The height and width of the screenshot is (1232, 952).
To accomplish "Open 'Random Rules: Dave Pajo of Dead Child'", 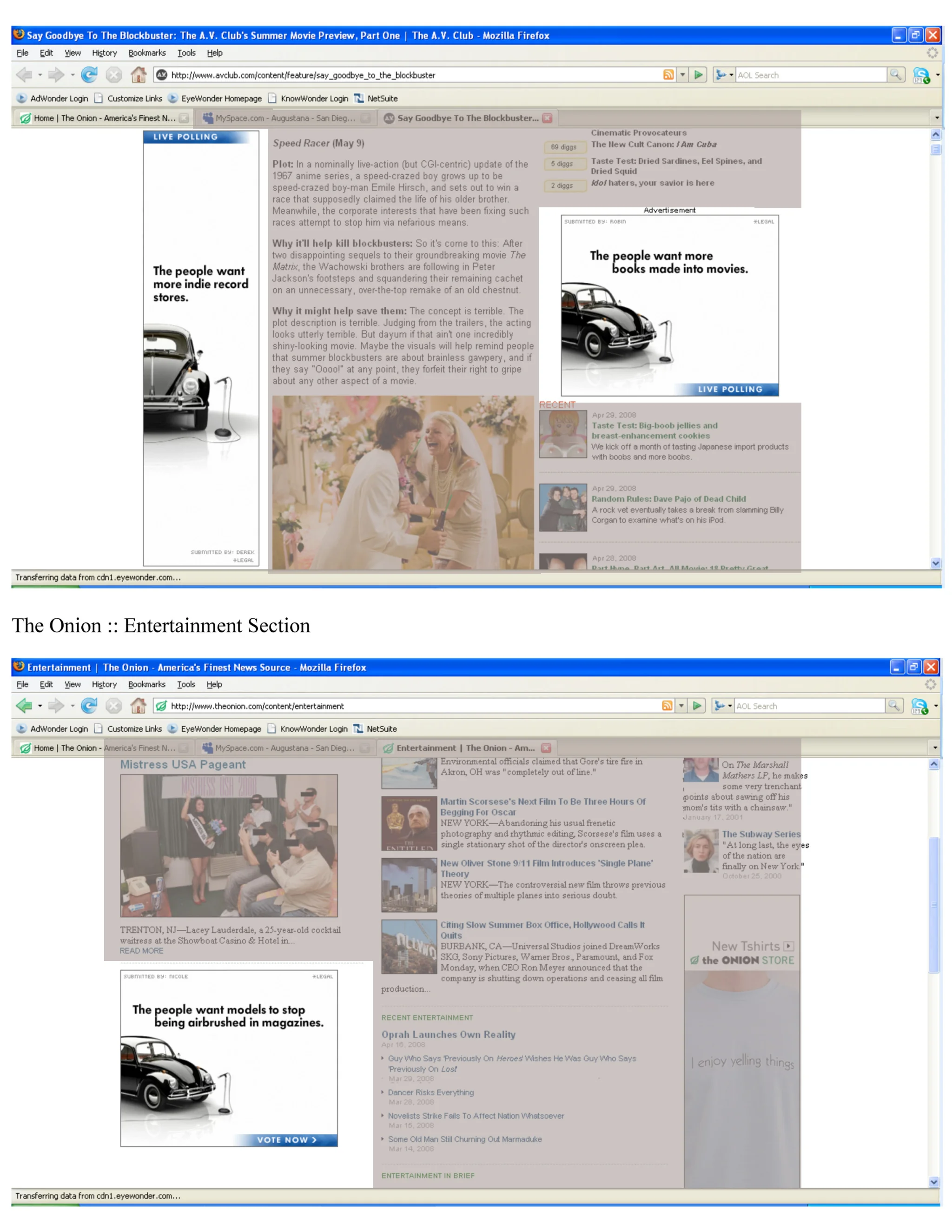I will 668,499.
